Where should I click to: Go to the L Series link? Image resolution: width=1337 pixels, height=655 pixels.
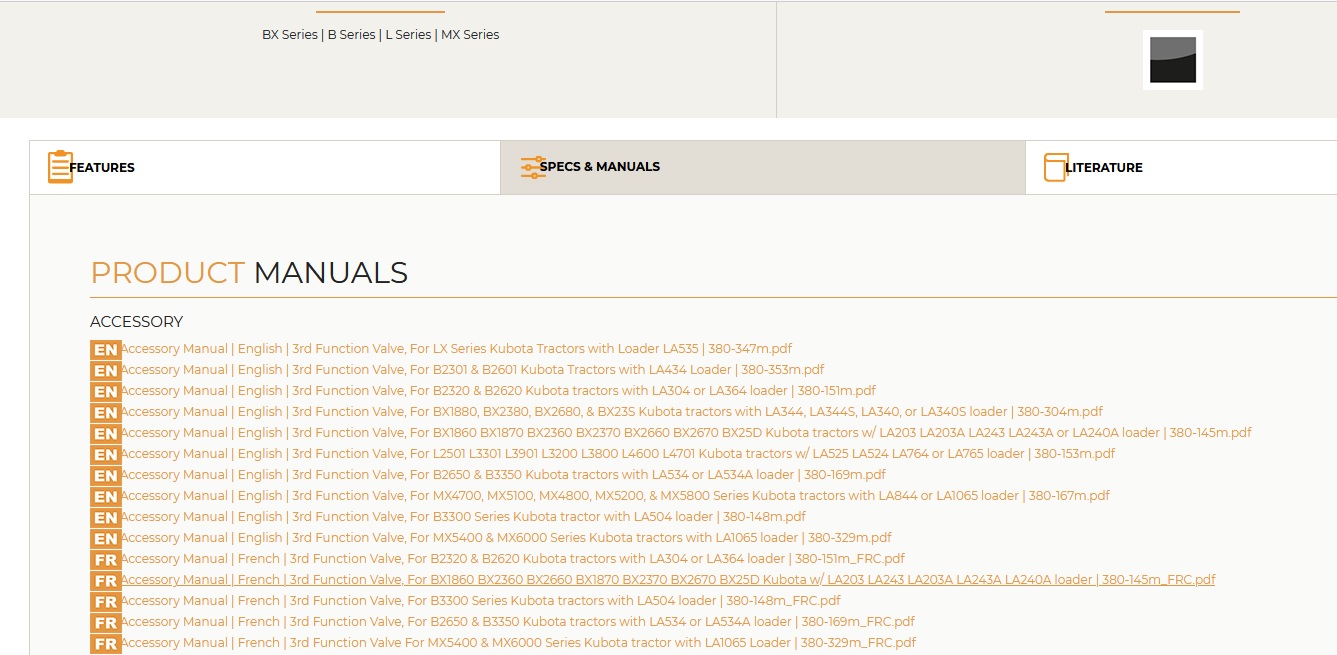click(x=408, y=35)
